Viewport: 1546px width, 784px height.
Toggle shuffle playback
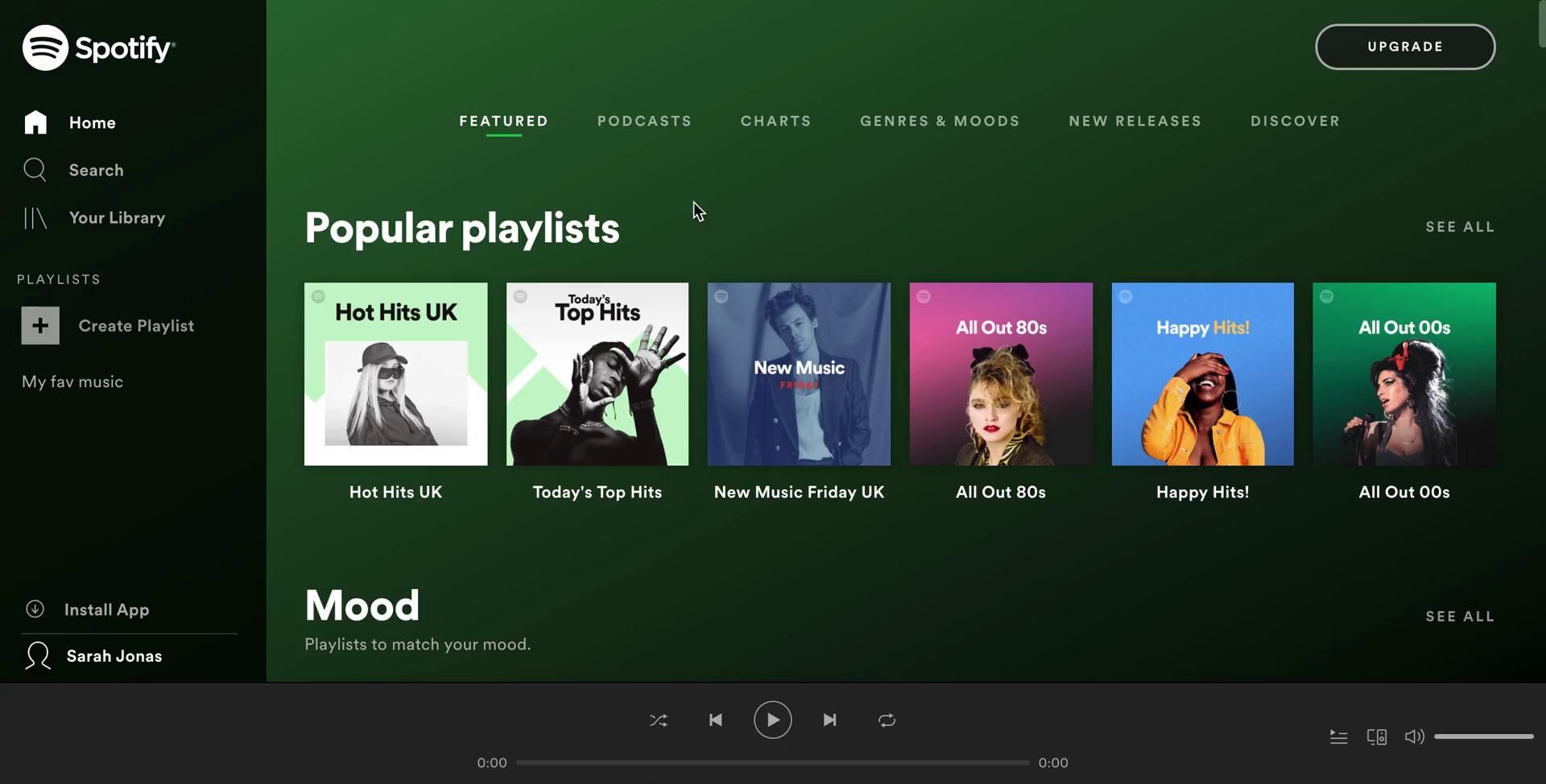click(x=659, y=720)
